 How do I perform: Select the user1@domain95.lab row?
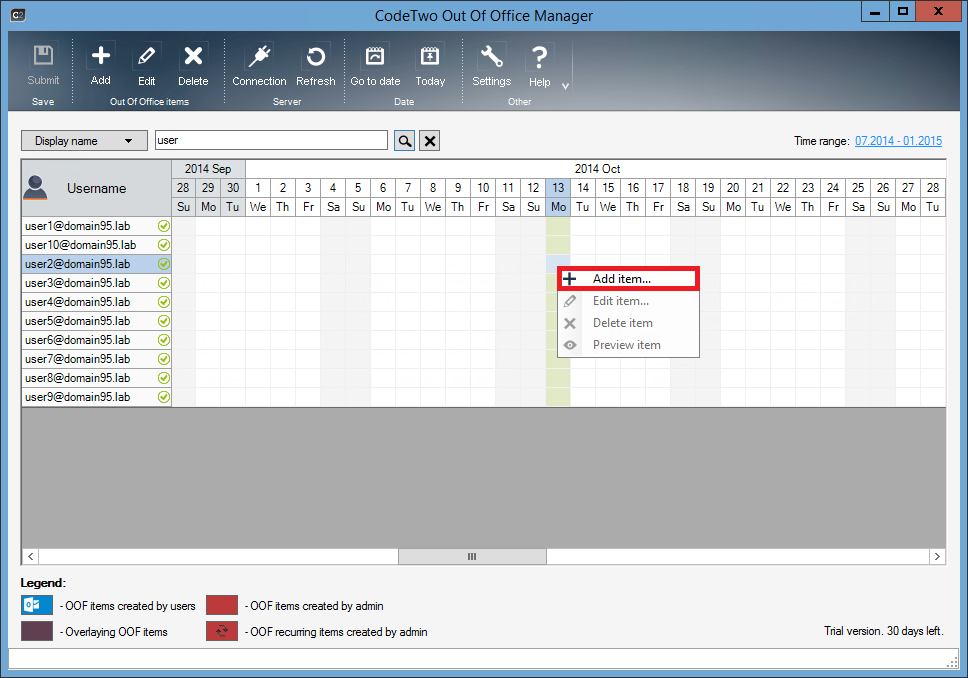pyautogui.click(x=96, y=226)
